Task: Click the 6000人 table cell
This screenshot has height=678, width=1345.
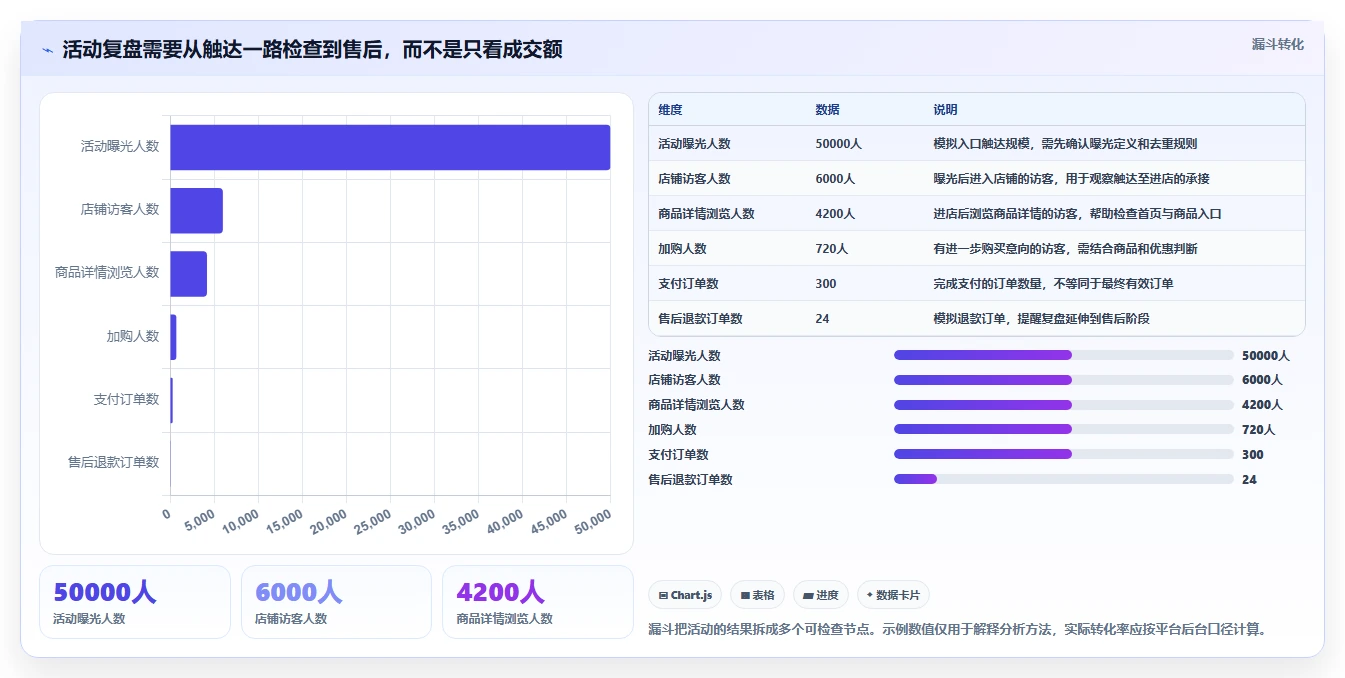Action: (835, 179)
